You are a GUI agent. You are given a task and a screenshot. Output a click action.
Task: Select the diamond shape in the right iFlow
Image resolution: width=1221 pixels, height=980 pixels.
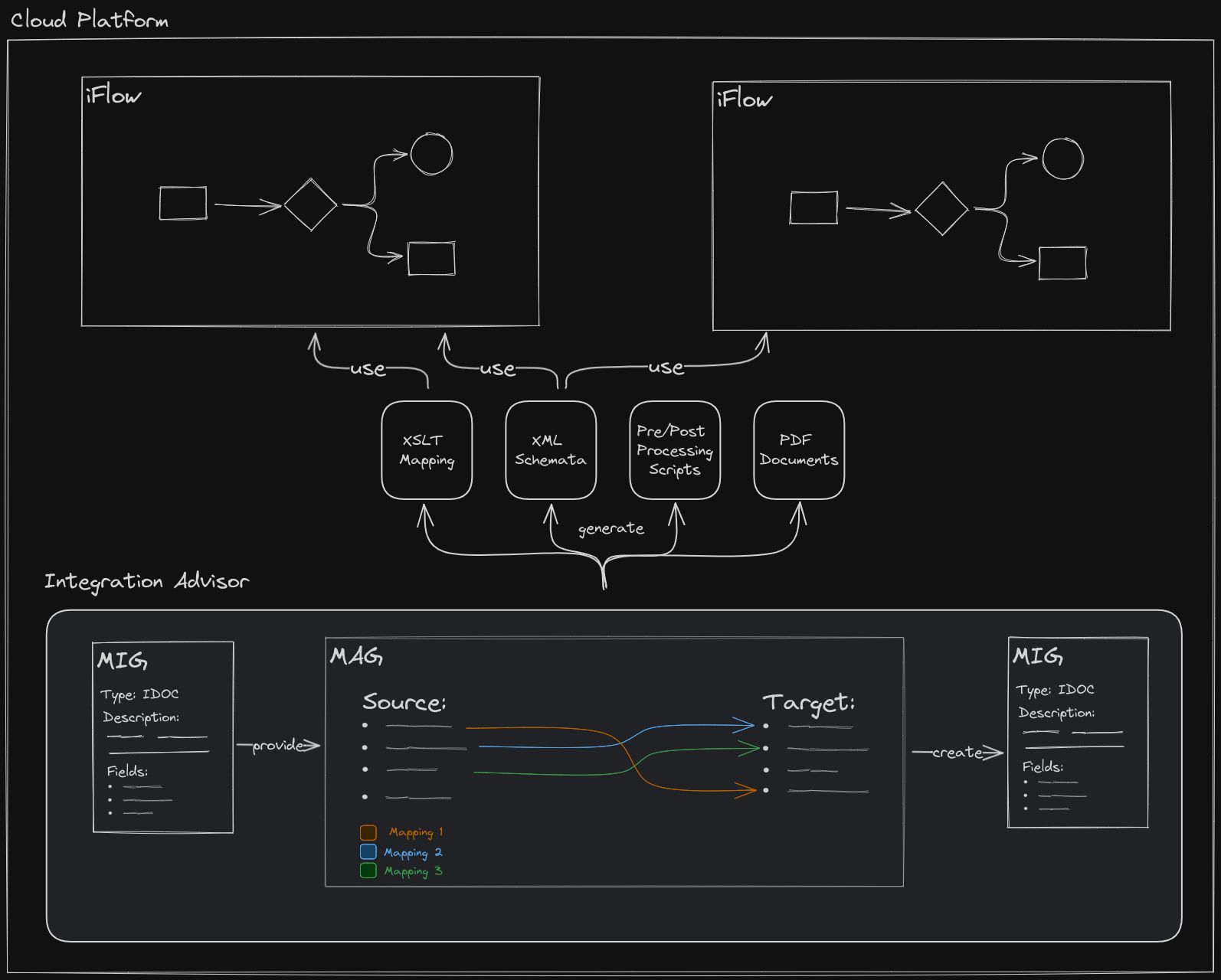941,208
